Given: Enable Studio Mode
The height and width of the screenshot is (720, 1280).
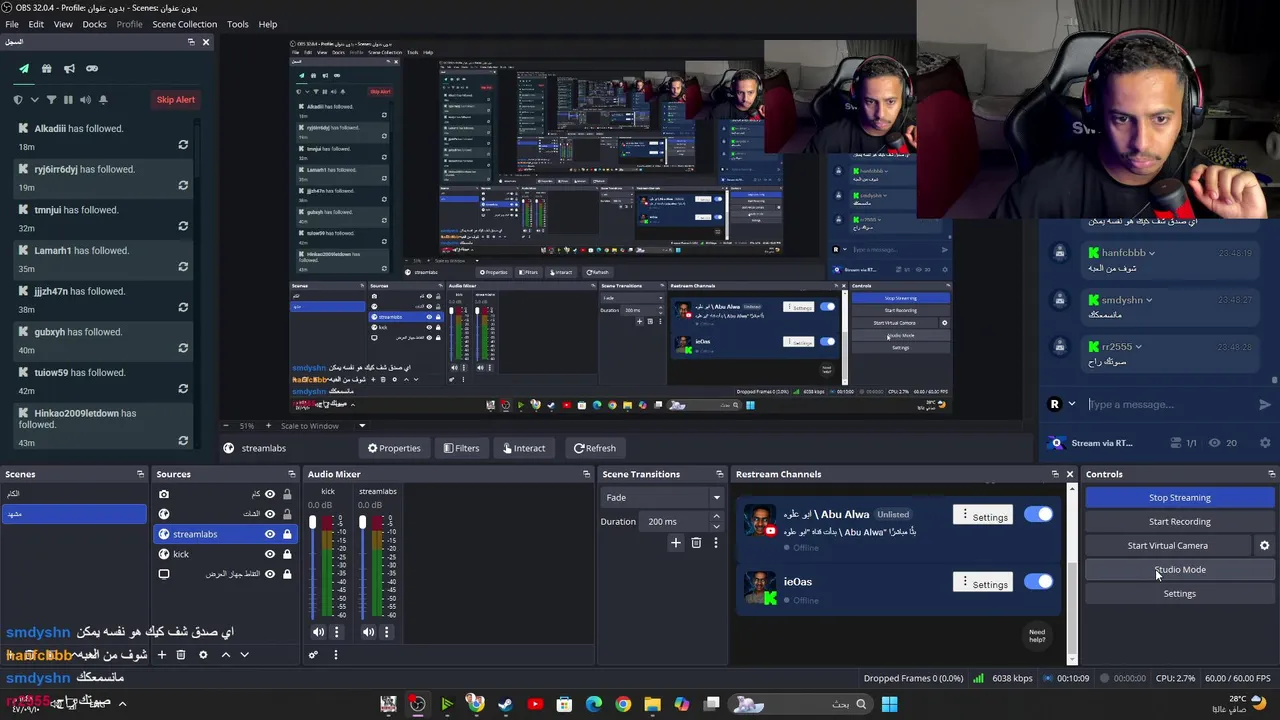Looking at the screenshot, I should point(1179,570).
